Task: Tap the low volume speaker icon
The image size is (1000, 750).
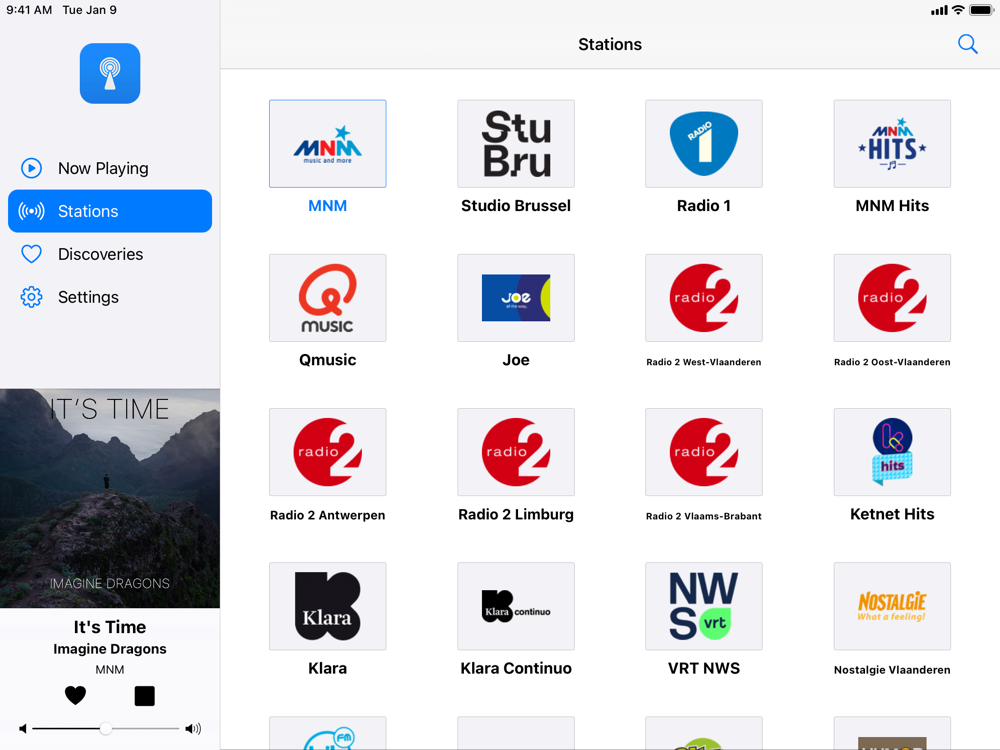Action: point(23,728)
